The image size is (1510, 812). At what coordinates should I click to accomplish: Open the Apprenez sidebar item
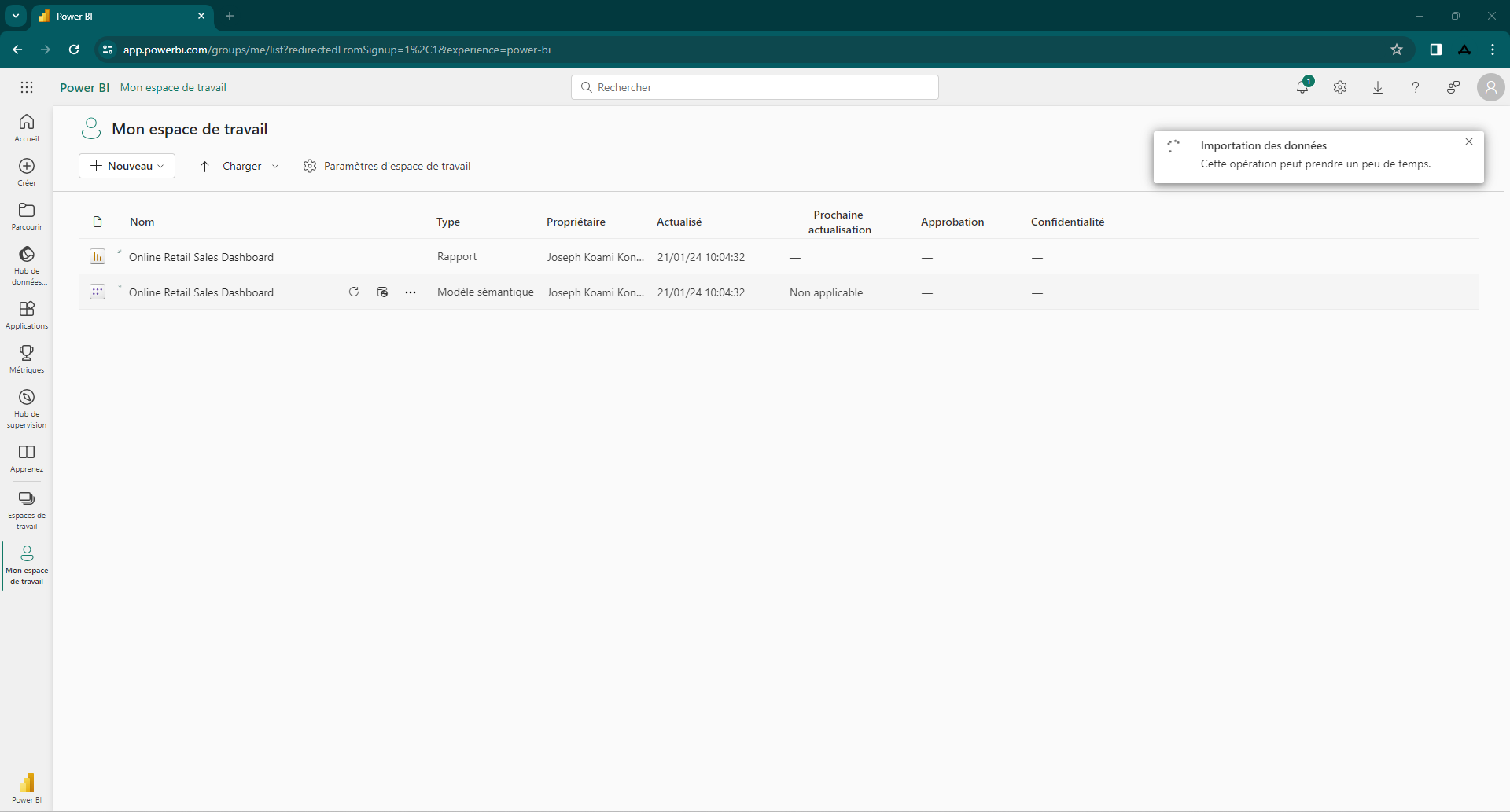(27, 458)
